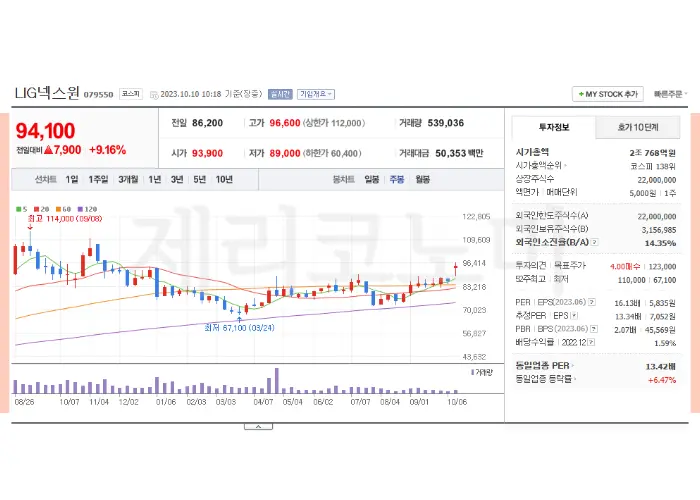Open the 기업개요 dropdown
The image size is (700, 500).
316,94
